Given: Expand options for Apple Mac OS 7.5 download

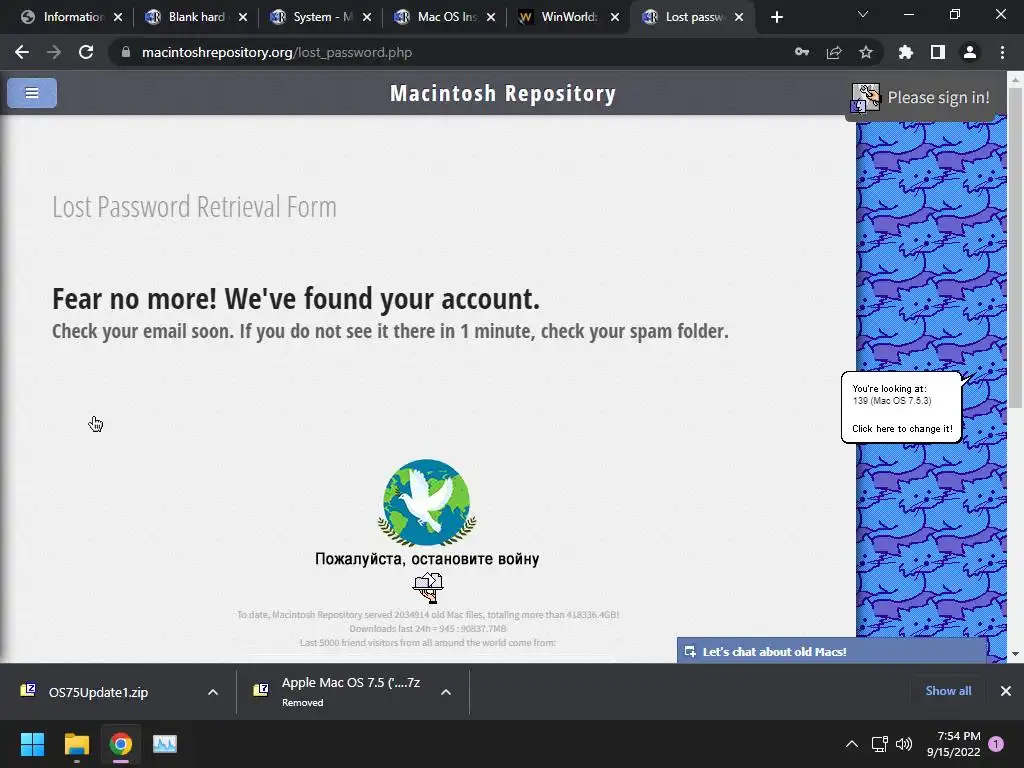Looking at the screenshot, I should pyautogui.click(x=446, y=692).
